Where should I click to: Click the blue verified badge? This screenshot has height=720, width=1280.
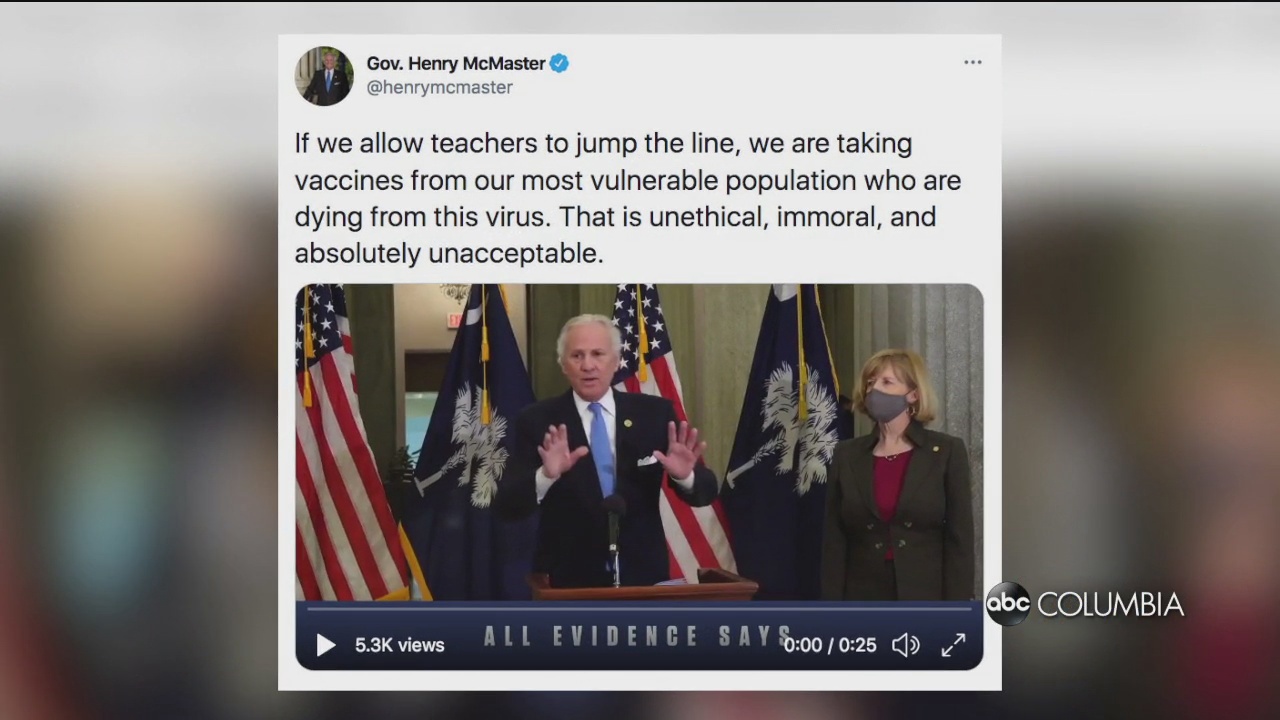coord(559,63)
